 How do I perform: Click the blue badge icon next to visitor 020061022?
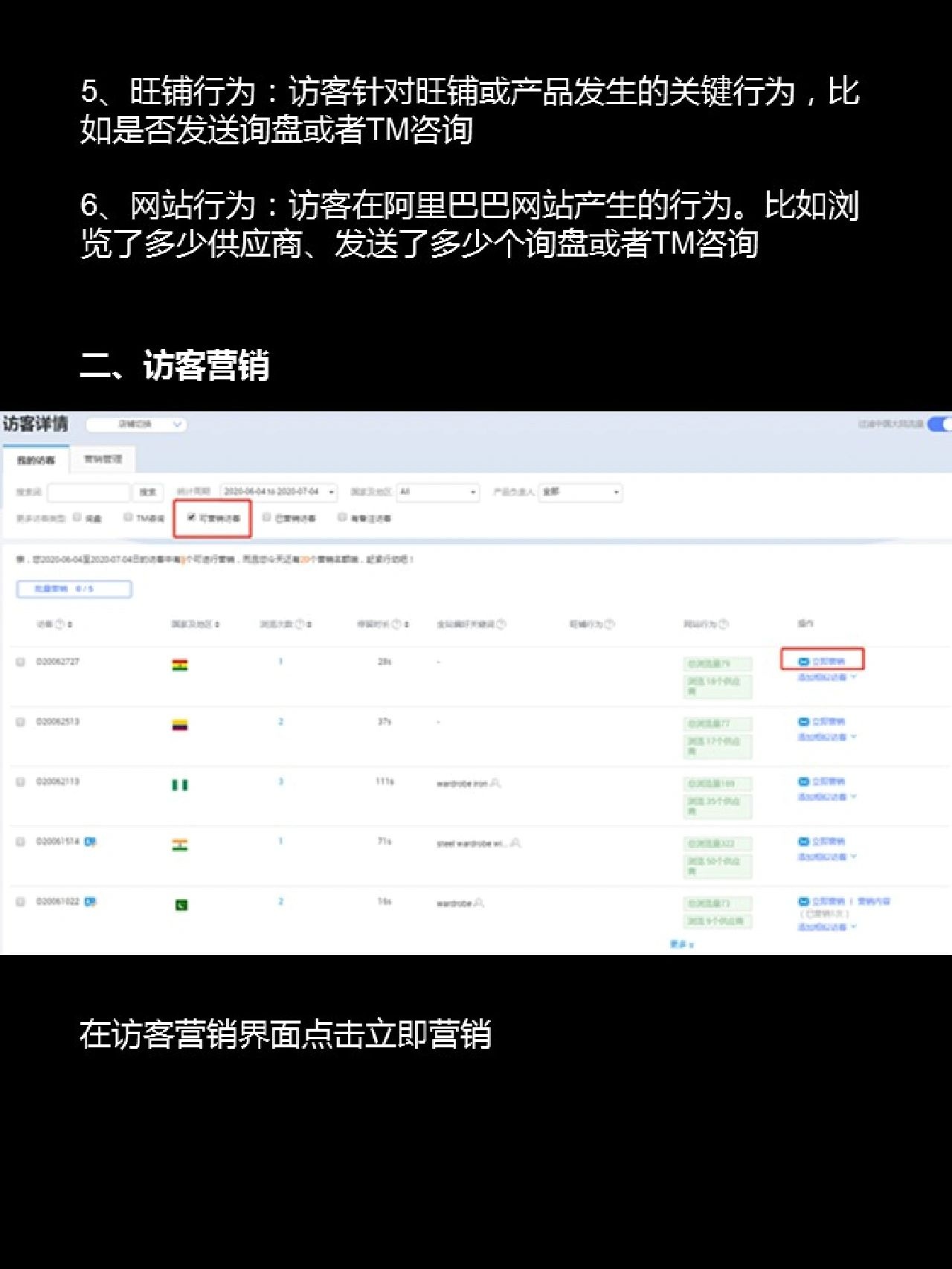click(x=90, y=902)
